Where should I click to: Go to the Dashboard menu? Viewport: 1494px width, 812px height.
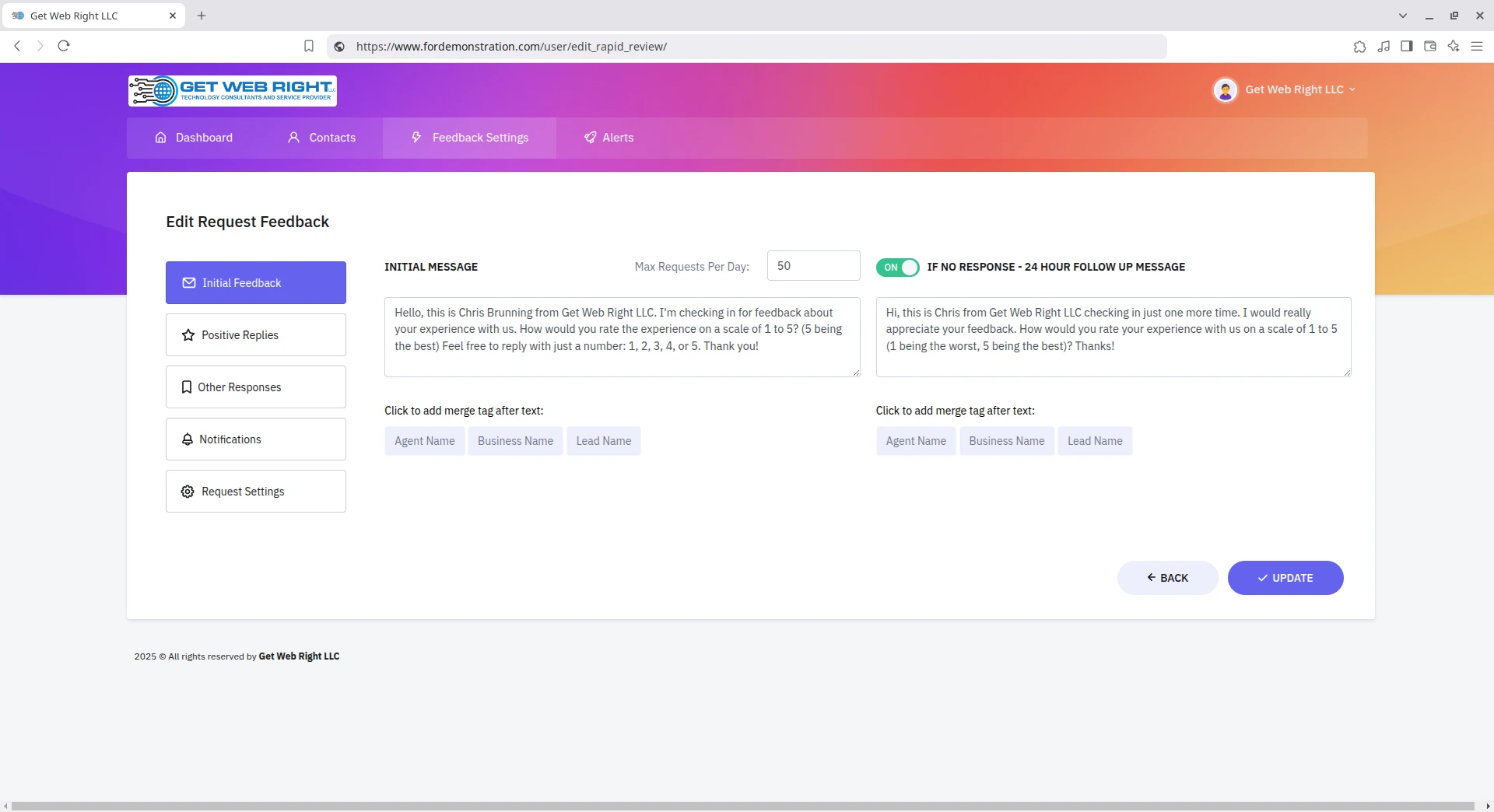(x=194, y=138)
